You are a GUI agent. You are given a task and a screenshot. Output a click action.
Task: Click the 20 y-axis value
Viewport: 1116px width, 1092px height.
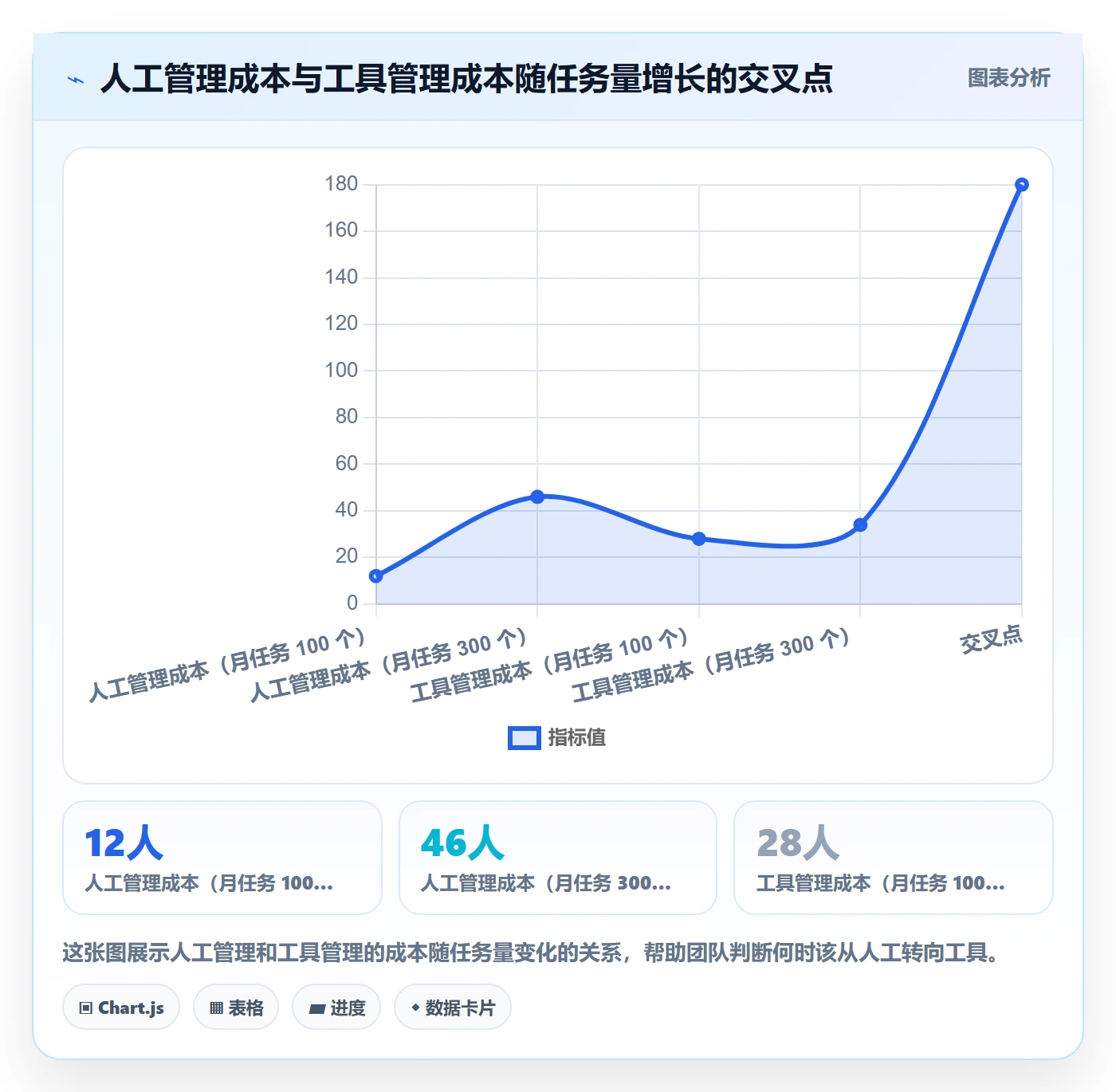point(347,556)
